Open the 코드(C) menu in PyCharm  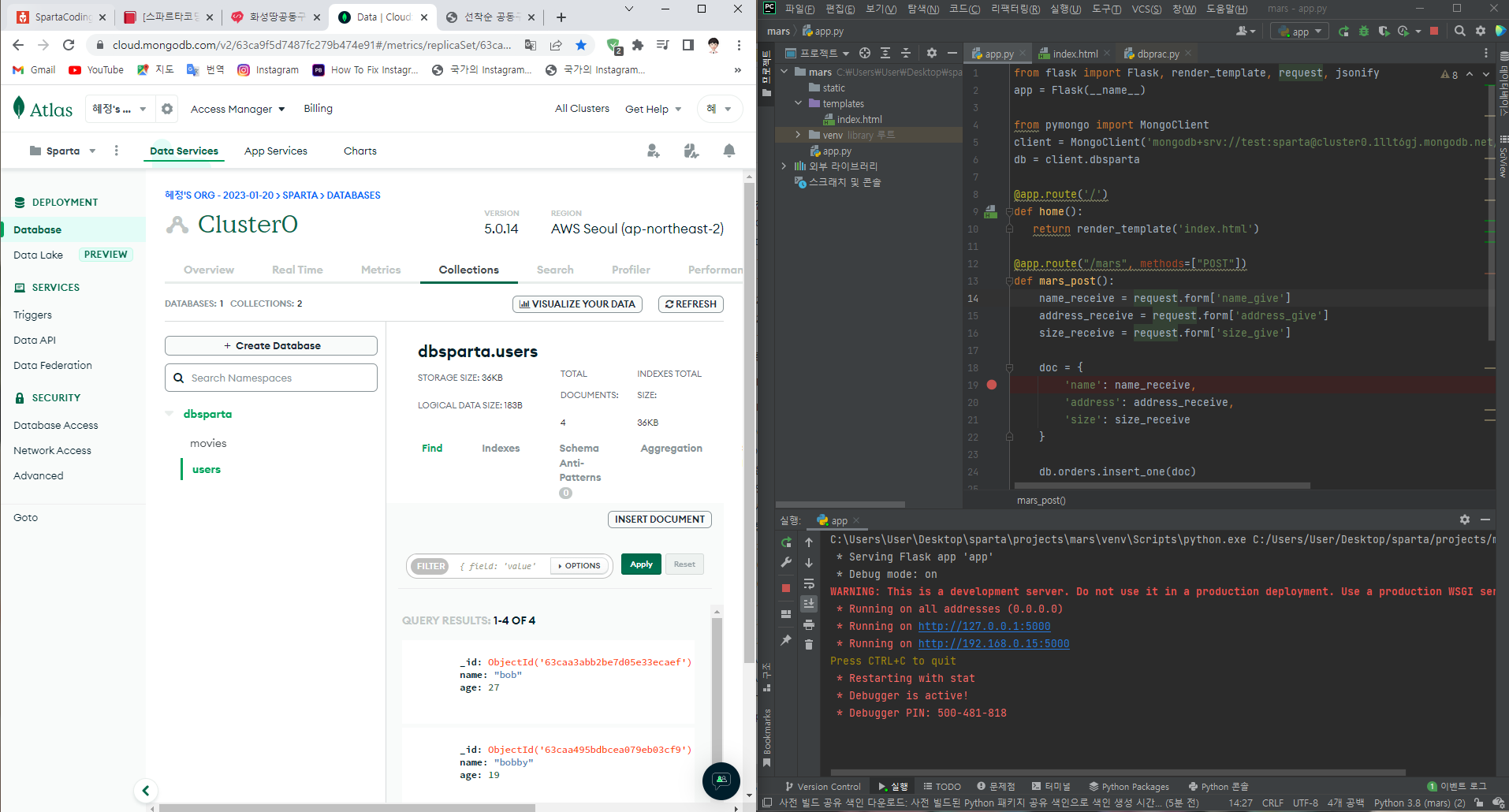coord(964,9)
